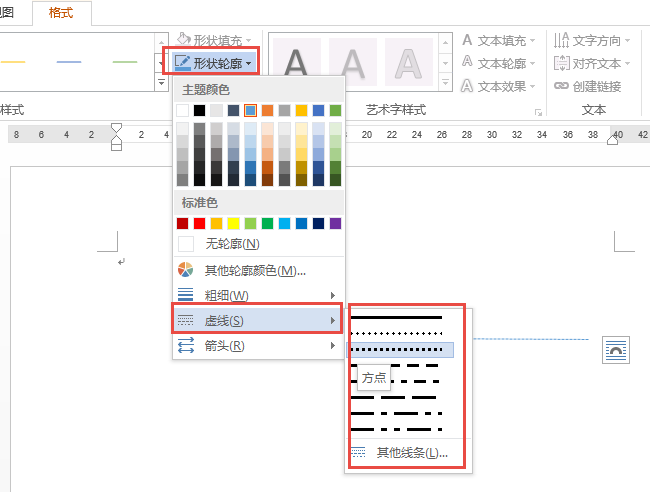Click the right indent marker on ruler
This screenshot has width=650, height=492.
[x=612, y=141]
